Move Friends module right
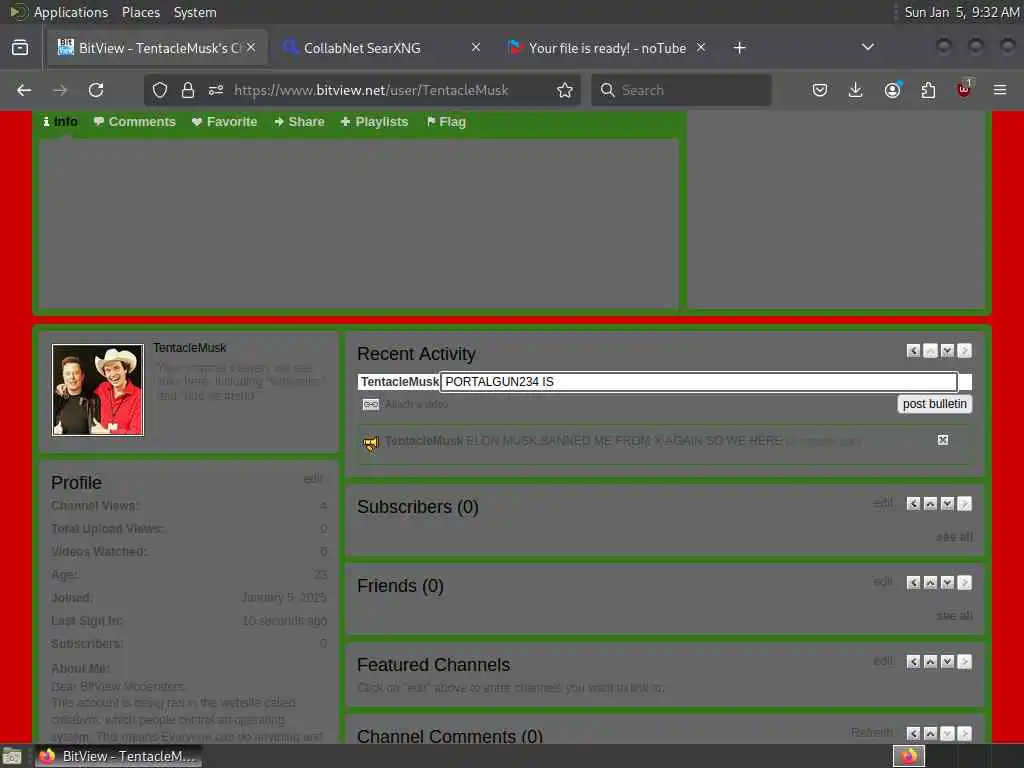The width and height of the screenshot is (1024, 768). (x=965, y=583)
